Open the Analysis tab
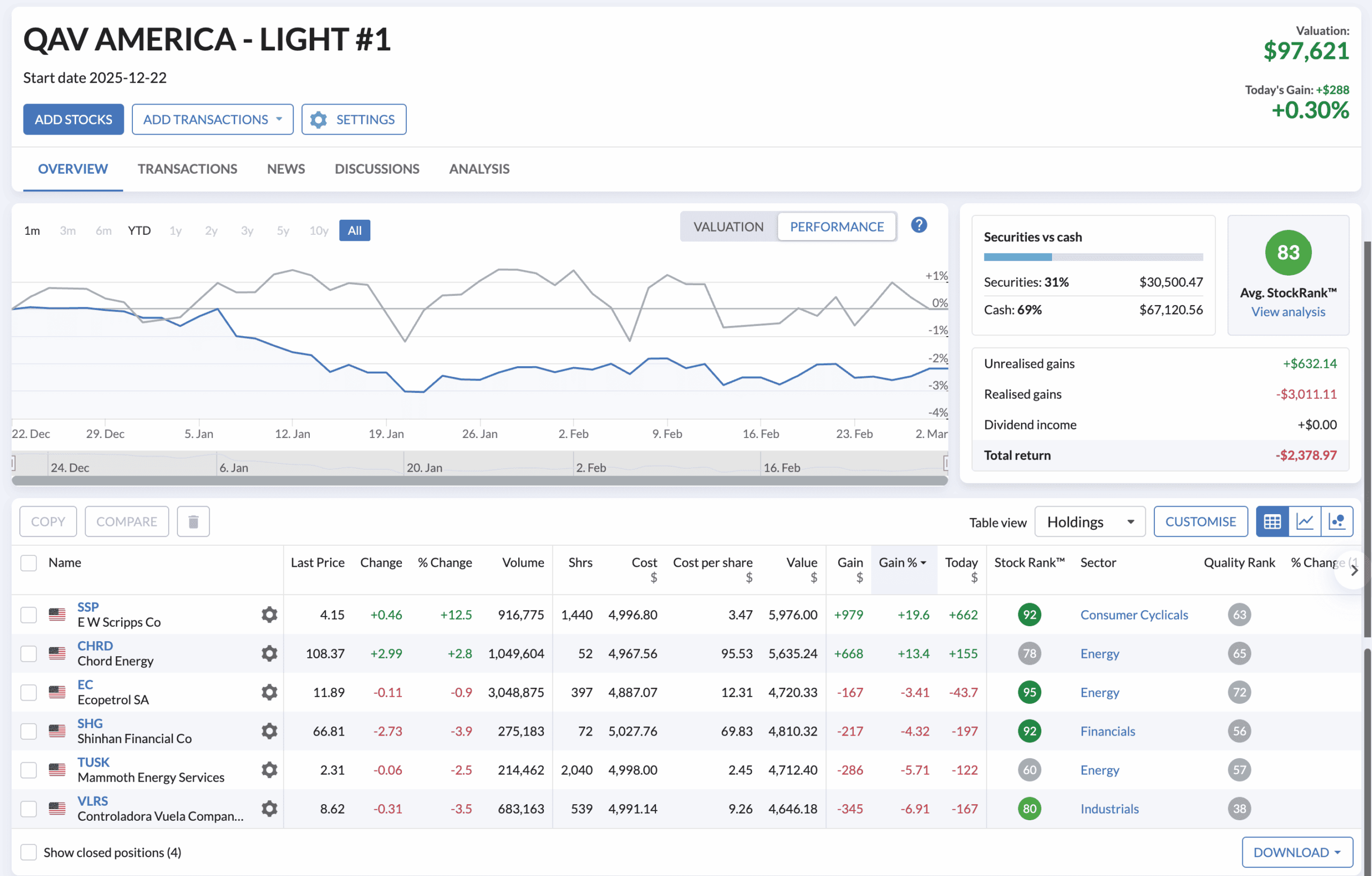This screenshot has width=1372, height=876. click(x=479, y=169)
